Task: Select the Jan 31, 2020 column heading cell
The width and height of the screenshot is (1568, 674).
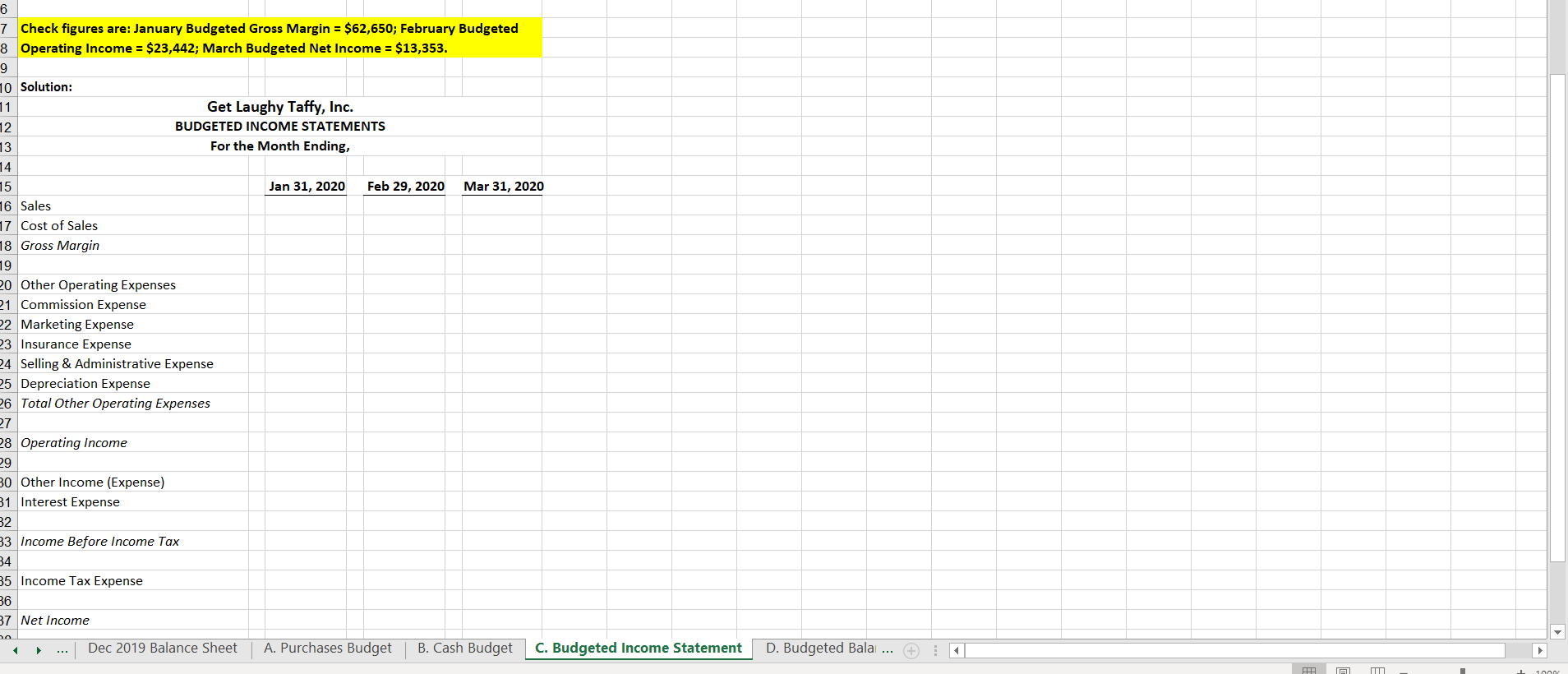Action: pyautogui.click(x=306, y=186)
